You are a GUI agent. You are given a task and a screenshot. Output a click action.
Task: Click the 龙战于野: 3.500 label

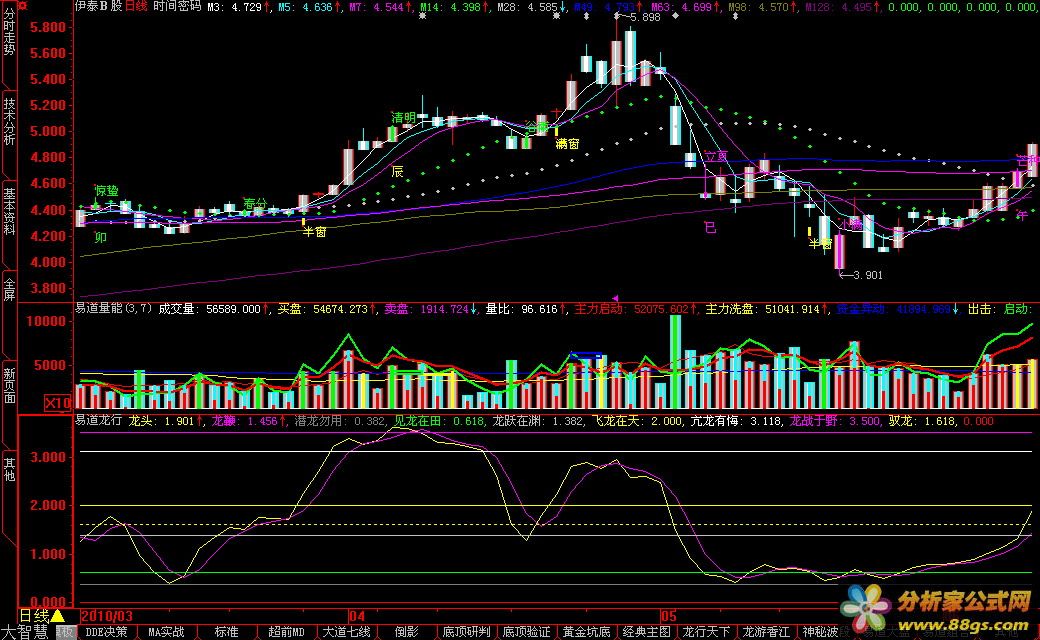835,420
